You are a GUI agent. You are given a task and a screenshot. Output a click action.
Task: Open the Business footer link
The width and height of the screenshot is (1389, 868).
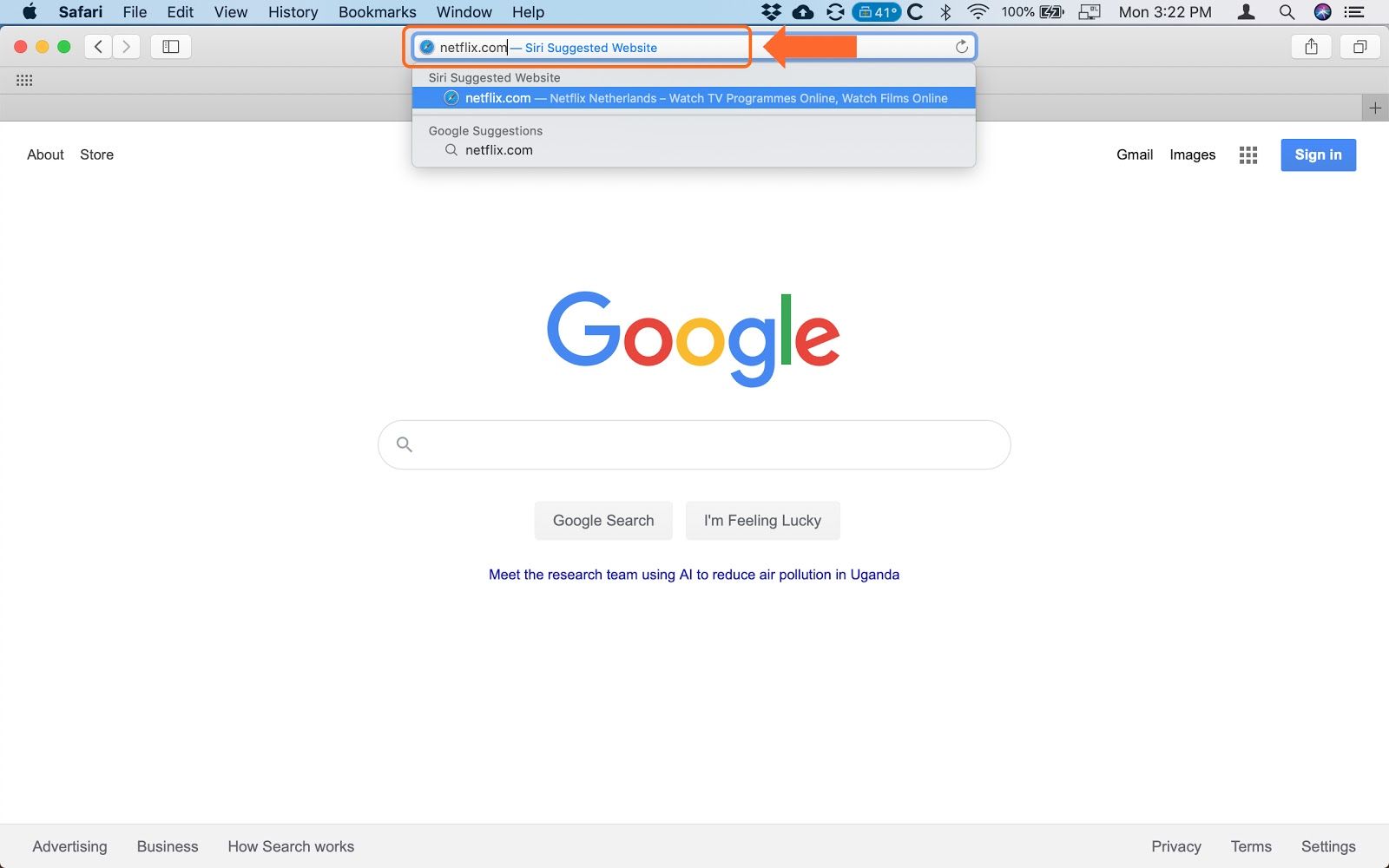[168, 846]
